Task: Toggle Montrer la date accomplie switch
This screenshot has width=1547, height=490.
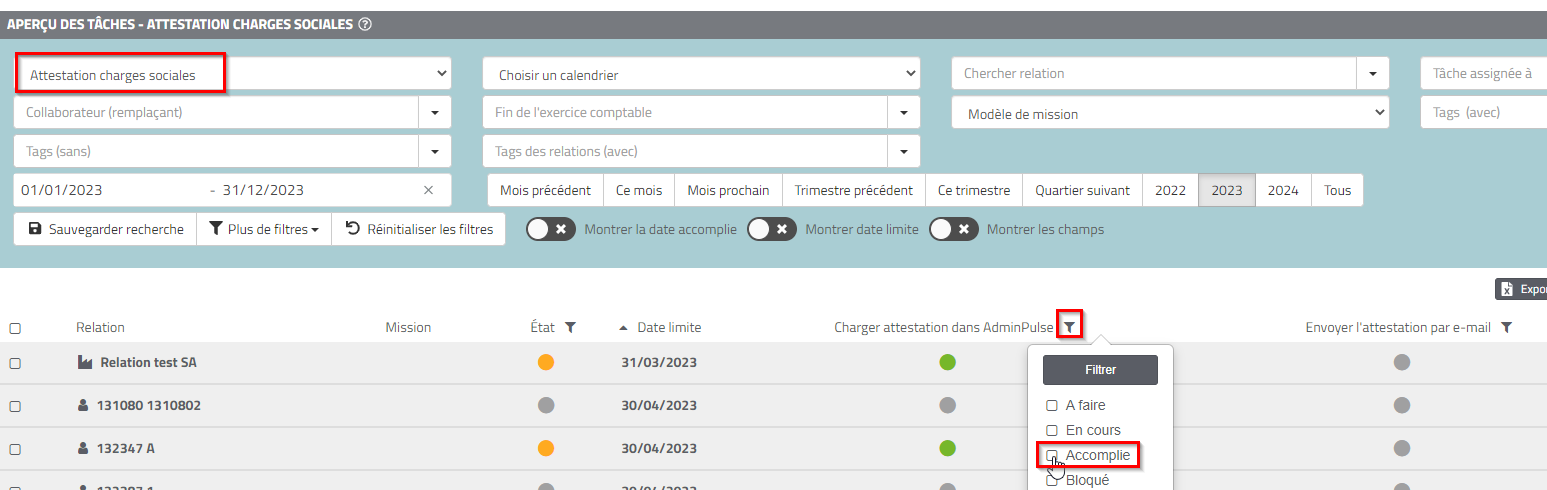Action: pyautogui.click(x=551, y=229)
